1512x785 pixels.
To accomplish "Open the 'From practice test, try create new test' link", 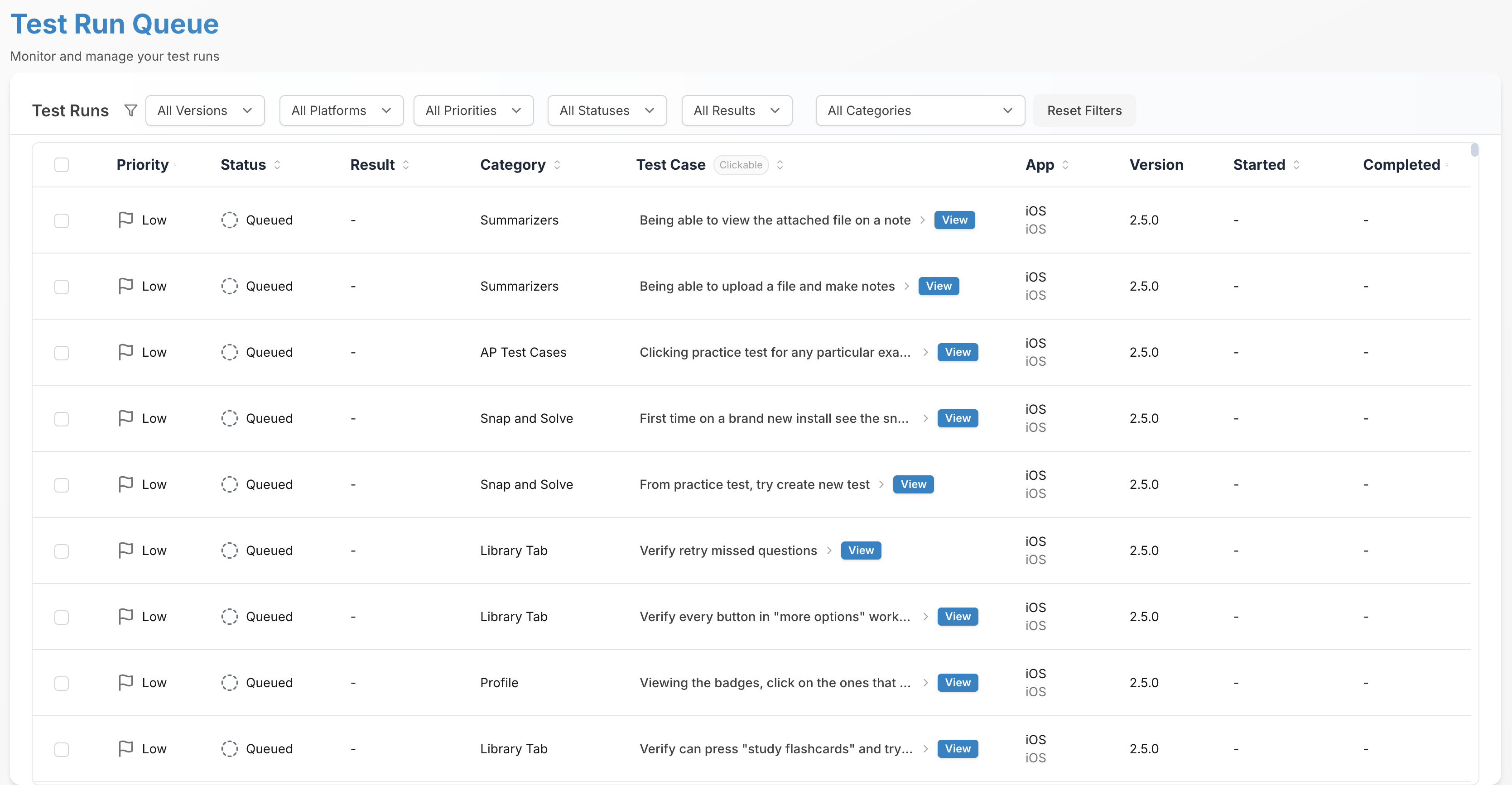I will click(x=754, y=484).
